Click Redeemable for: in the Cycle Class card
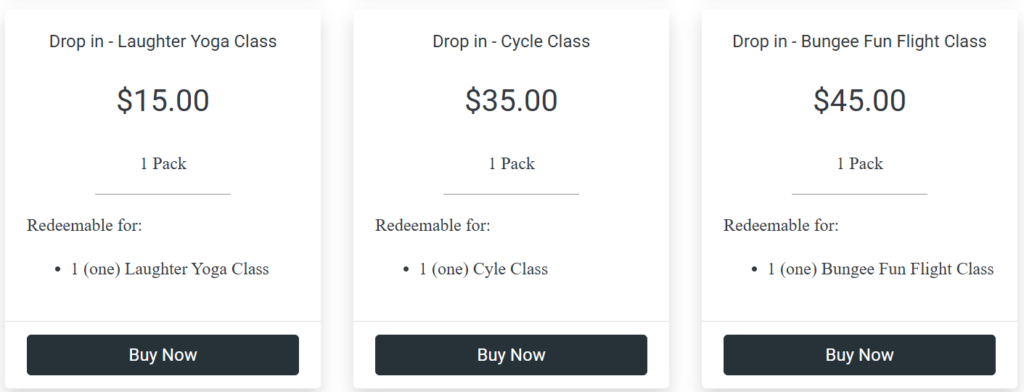 click(x=432, y=225)
